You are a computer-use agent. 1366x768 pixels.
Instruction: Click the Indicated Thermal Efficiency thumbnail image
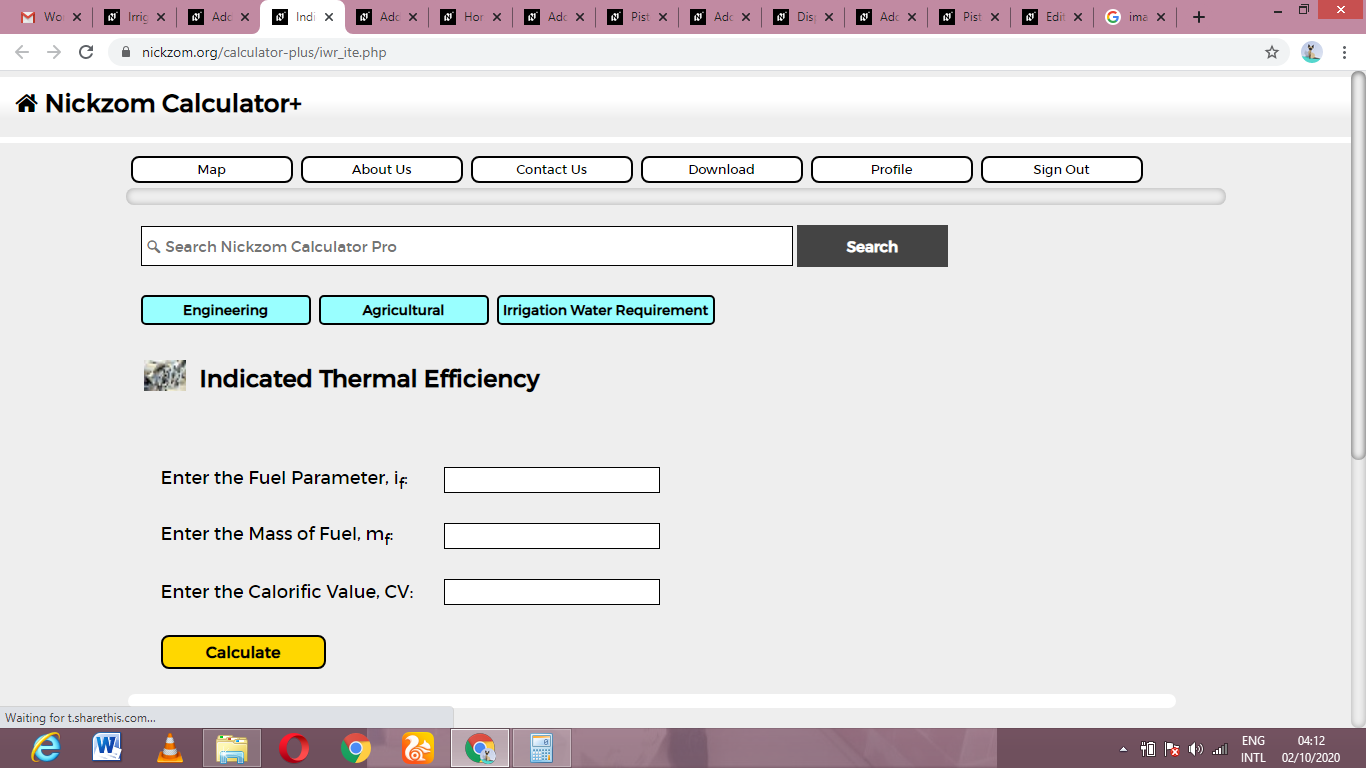tap(165, 376)
